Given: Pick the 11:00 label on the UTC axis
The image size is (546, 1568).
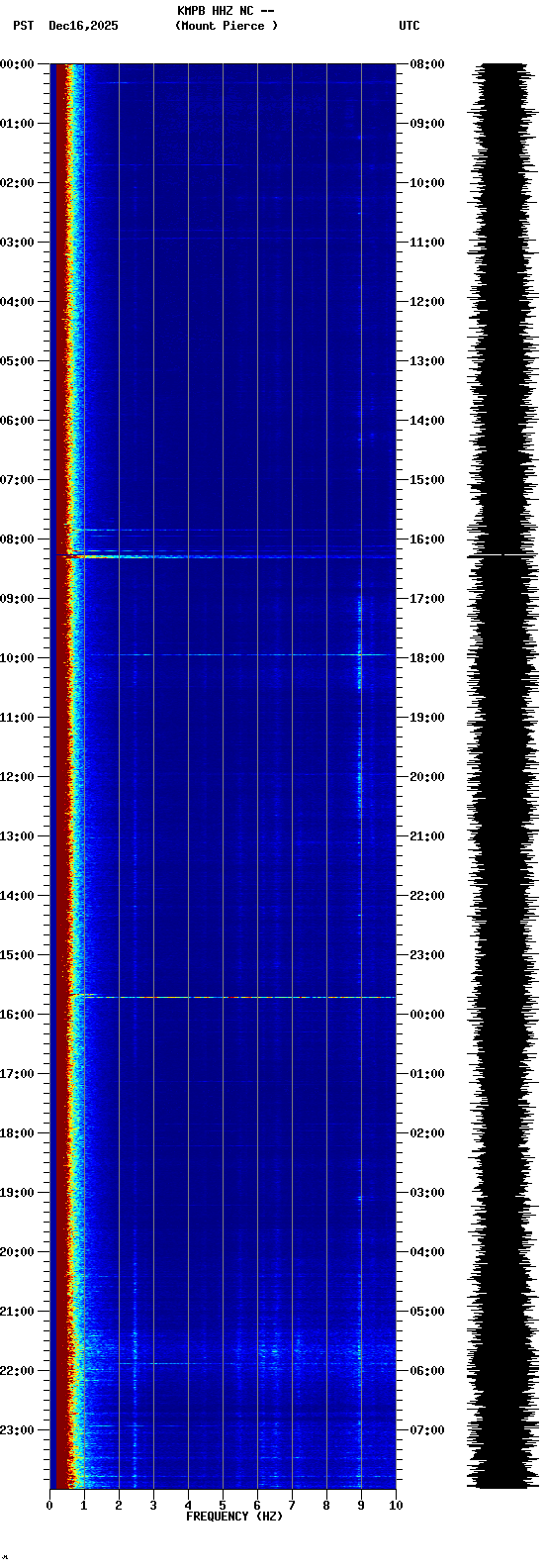Looking at the screenshot, I should [x=426, y=243].
